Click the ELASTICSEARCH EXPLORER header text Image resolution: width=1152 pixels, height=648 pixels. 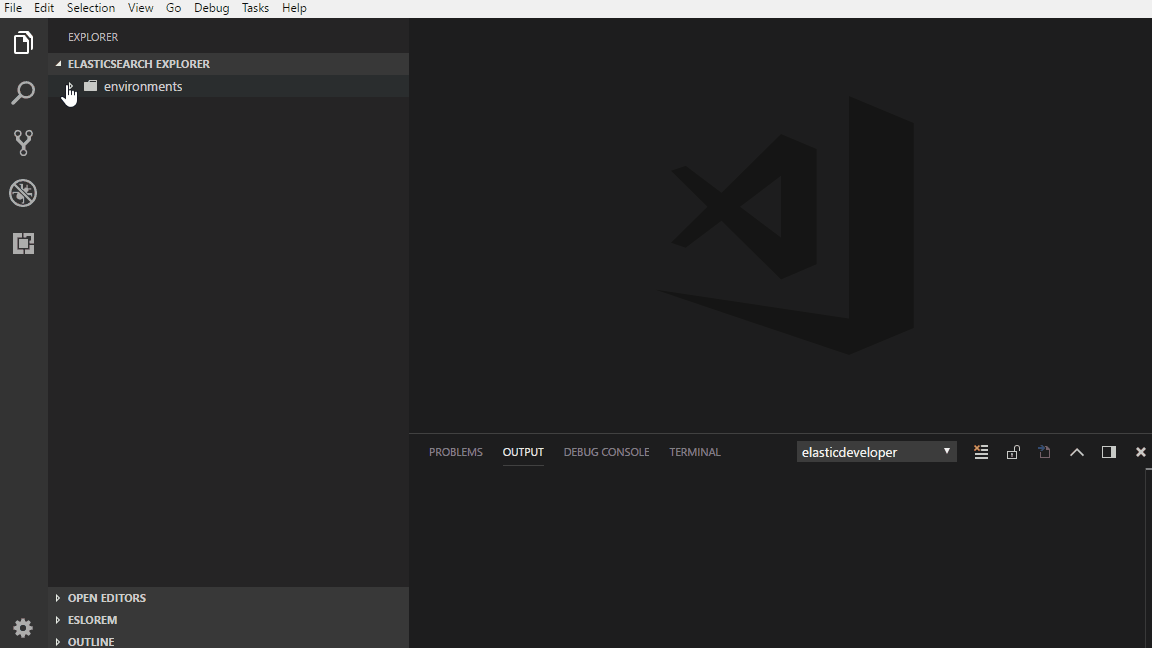click(x=139, y=64)
